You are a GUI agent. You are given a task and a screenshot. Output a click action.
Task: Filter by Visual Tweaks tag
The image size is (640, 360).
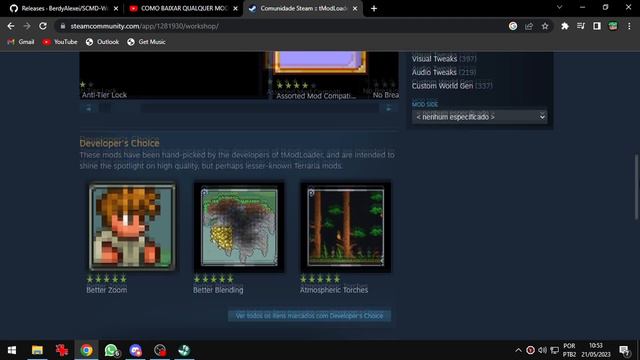coord(434,59)
